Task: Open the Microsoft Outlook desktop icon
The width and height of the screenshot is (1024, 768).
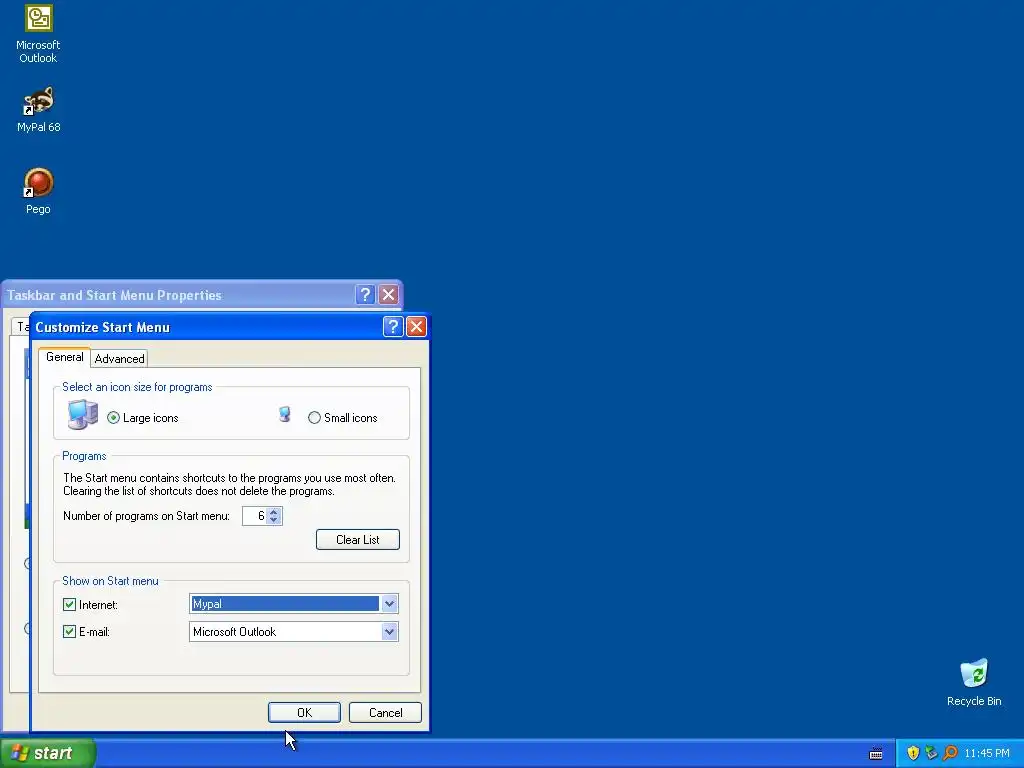Action: [x=38, y=34]
